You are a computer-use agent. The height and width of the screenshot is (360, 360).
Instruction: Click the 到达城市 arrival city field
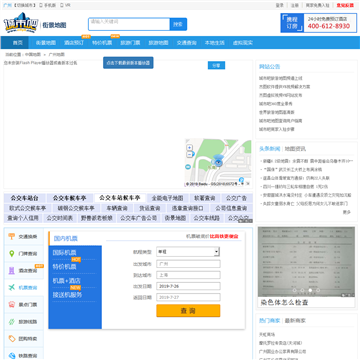(188, 275)
